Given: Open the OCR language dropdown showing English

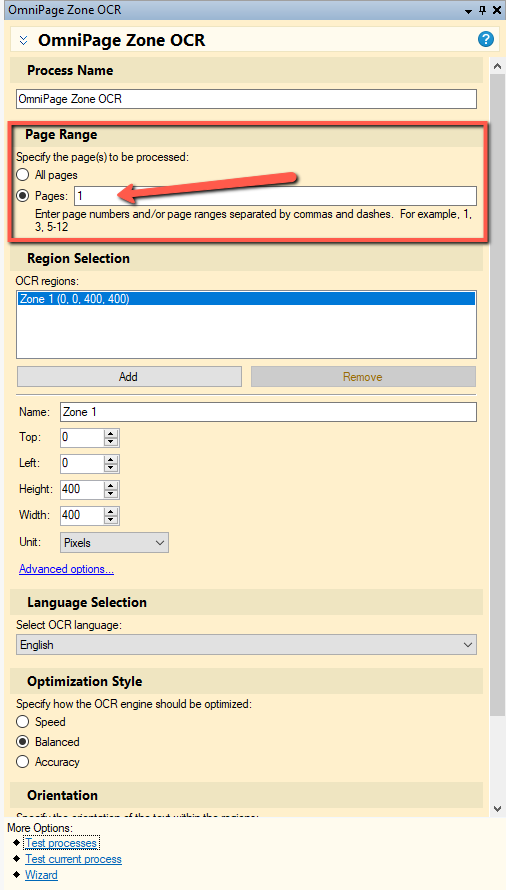Looking at the screenshot, I should click(x=246, y=645).
